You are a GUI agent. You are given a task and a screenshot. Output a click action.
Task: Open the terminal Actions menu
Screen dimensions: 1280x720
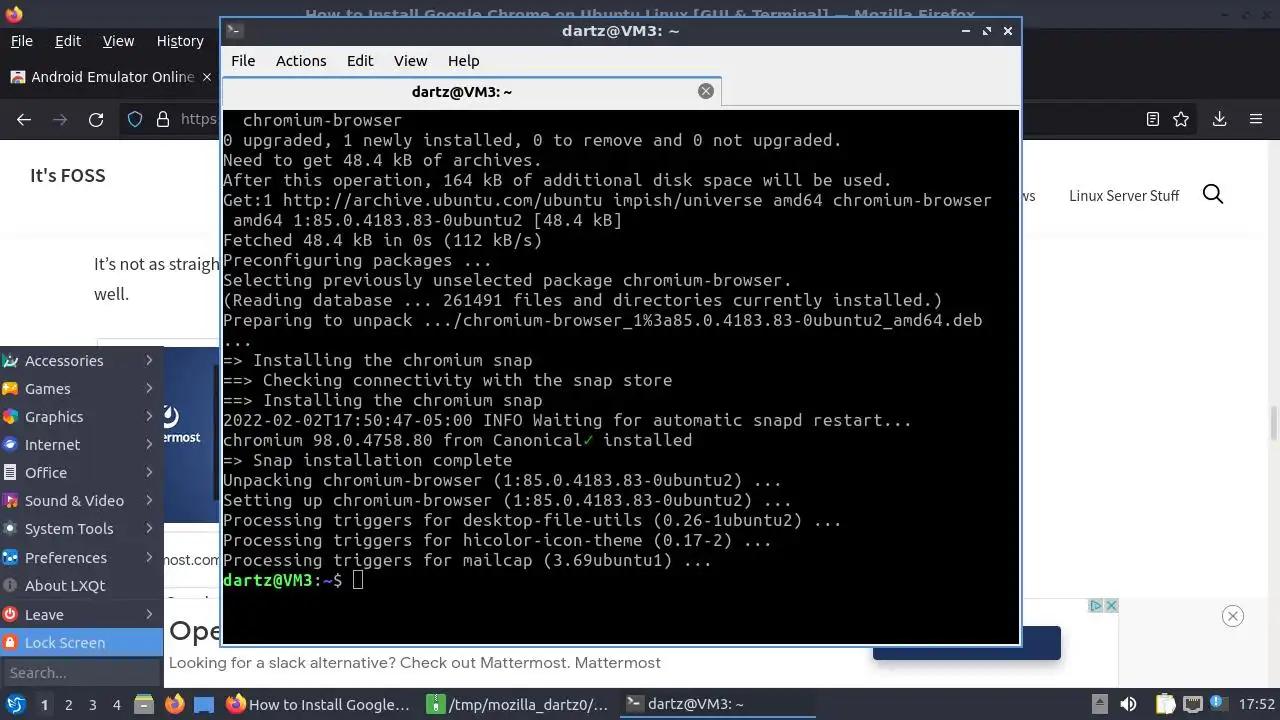pyautogui.click(x=301, y=60)
